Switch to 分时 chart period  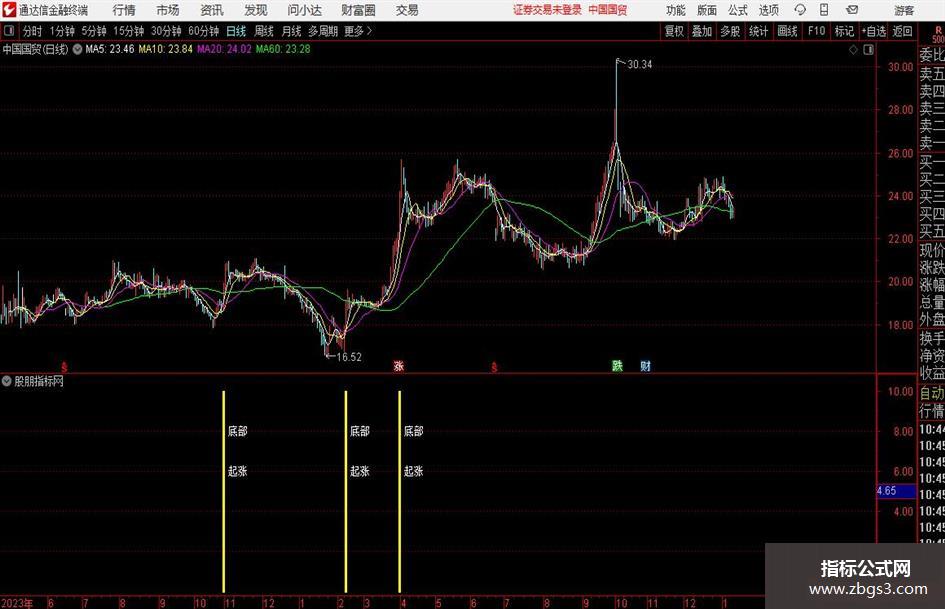(32, 31)
